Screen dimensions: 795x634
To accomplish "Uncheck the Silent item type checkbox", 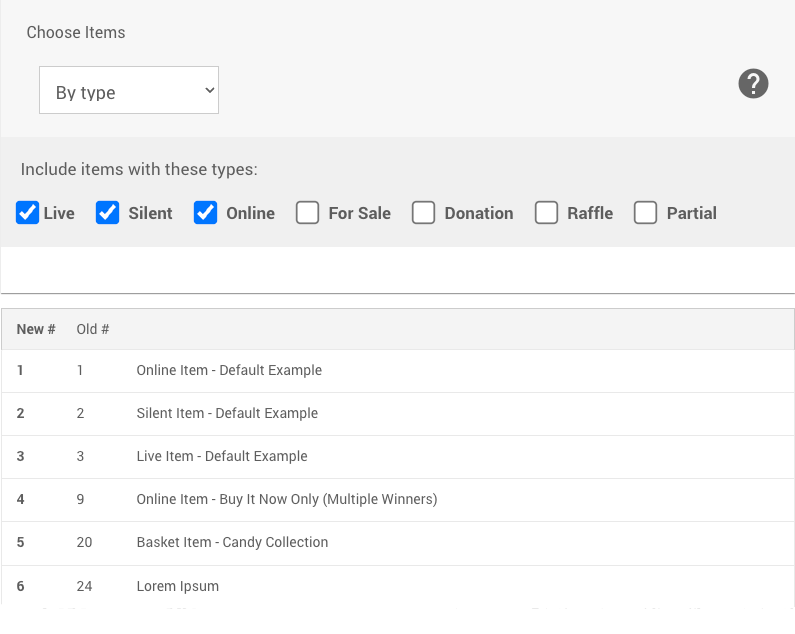I will 108,213.
